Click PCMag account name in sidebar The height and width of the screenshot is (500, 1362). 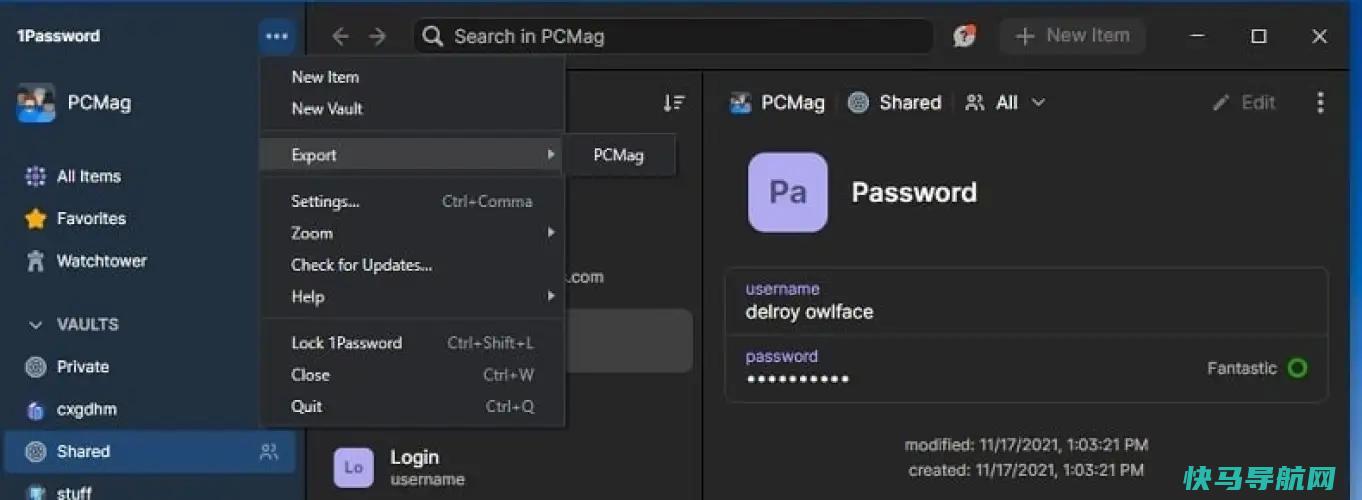pyautogui.click(x=99, y=103)
